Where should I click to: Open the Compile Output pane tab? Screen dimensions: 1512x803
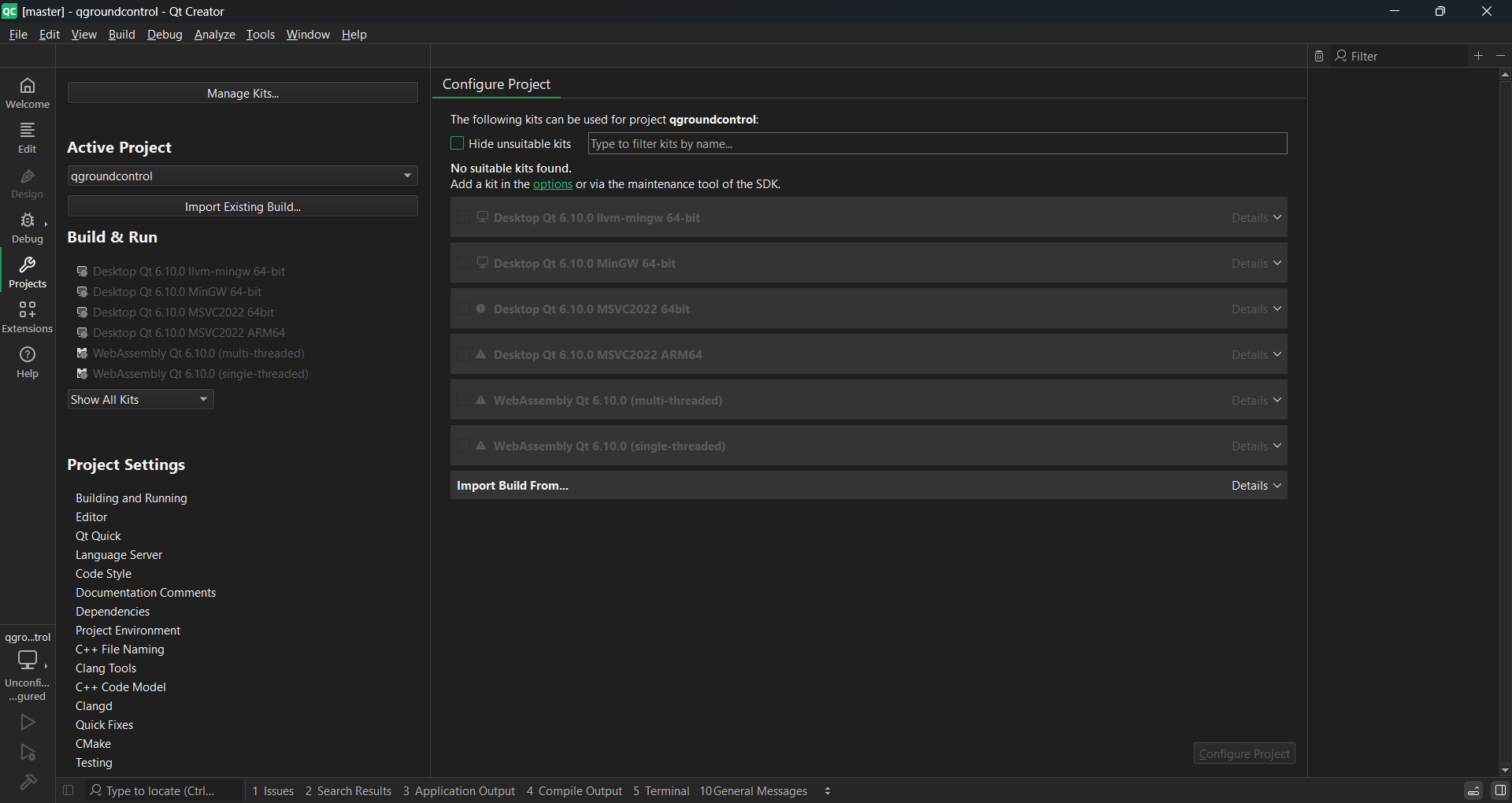pyautogui.click(x=574, y=791)
